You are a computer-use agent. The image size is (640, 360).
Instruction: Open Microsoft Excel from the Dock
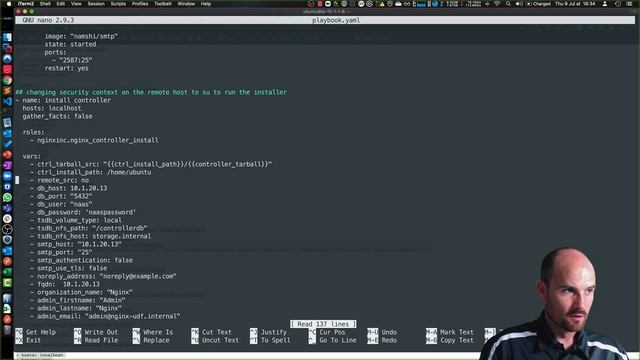(7, 272)
